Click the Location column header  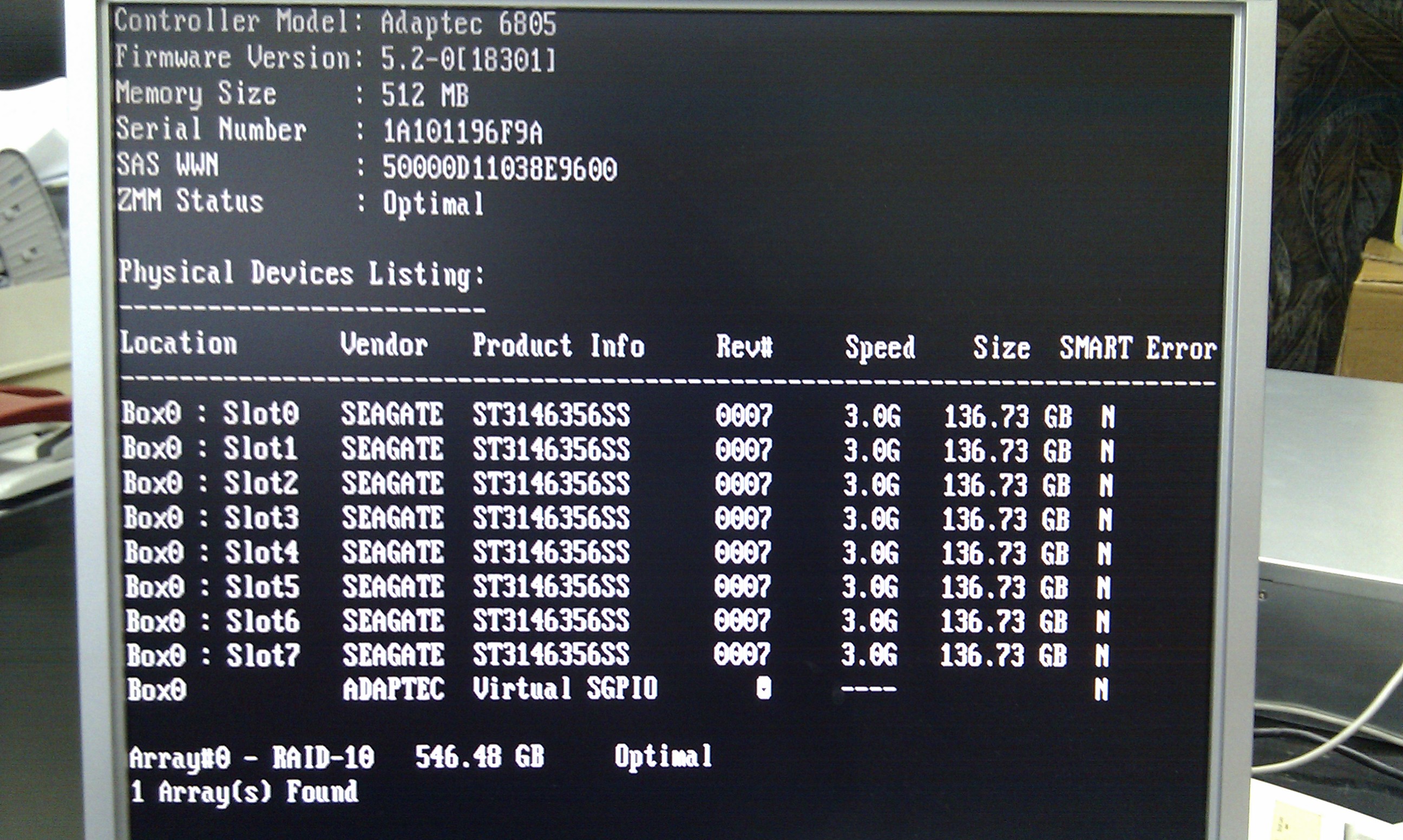coord(178,344)
